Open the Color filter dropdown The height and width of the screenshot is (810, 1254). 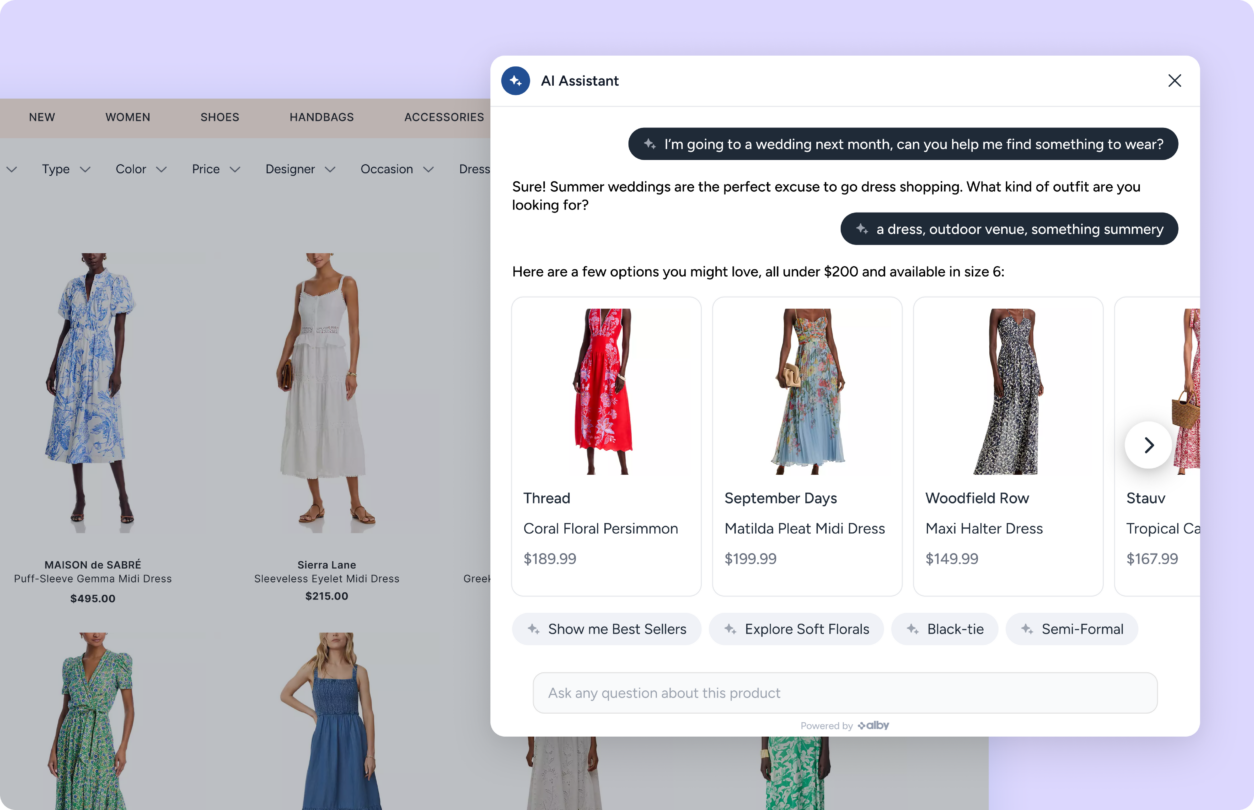point(141,169)
